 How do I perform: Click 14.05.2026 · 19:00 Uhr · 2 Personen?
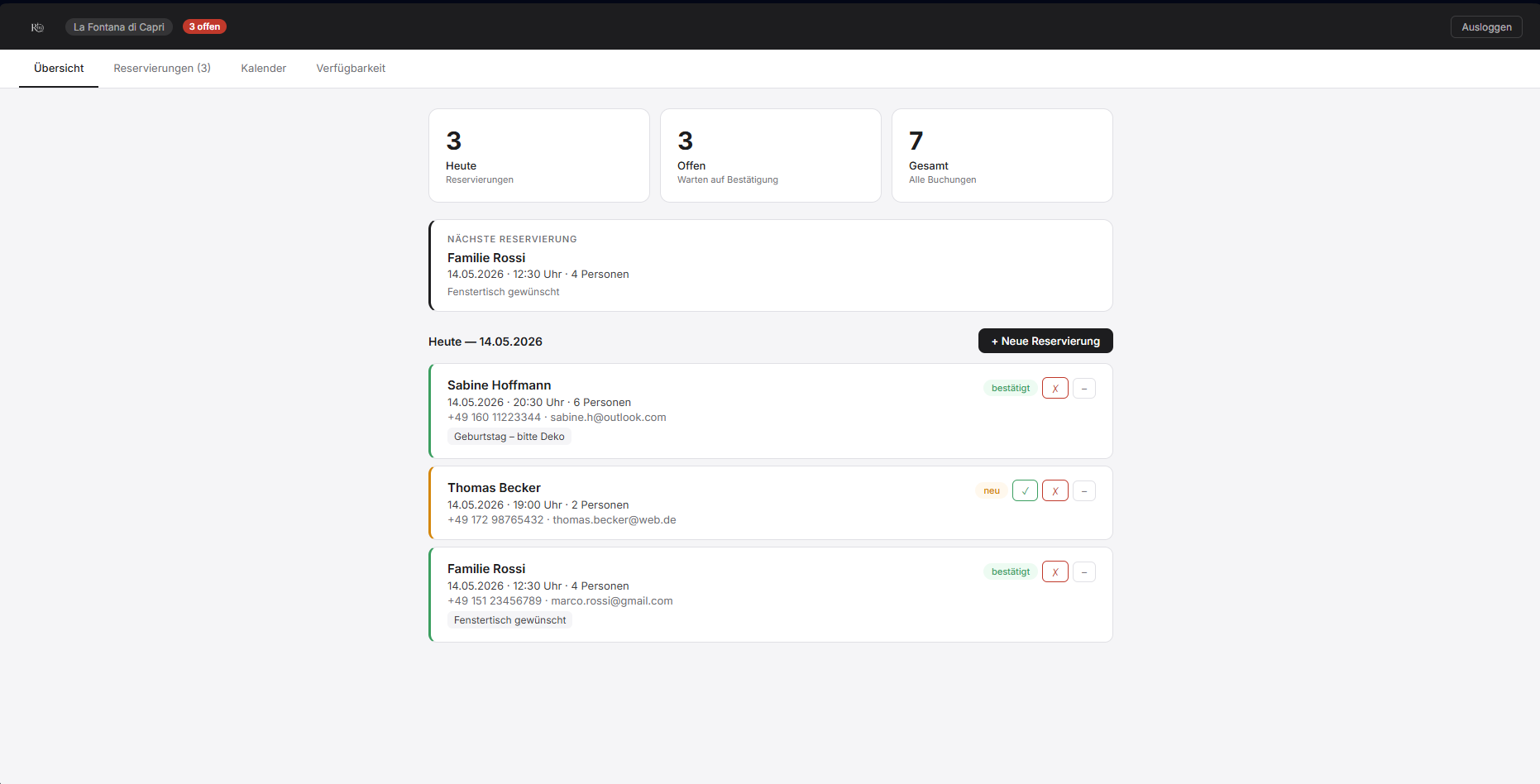point(538,505)
